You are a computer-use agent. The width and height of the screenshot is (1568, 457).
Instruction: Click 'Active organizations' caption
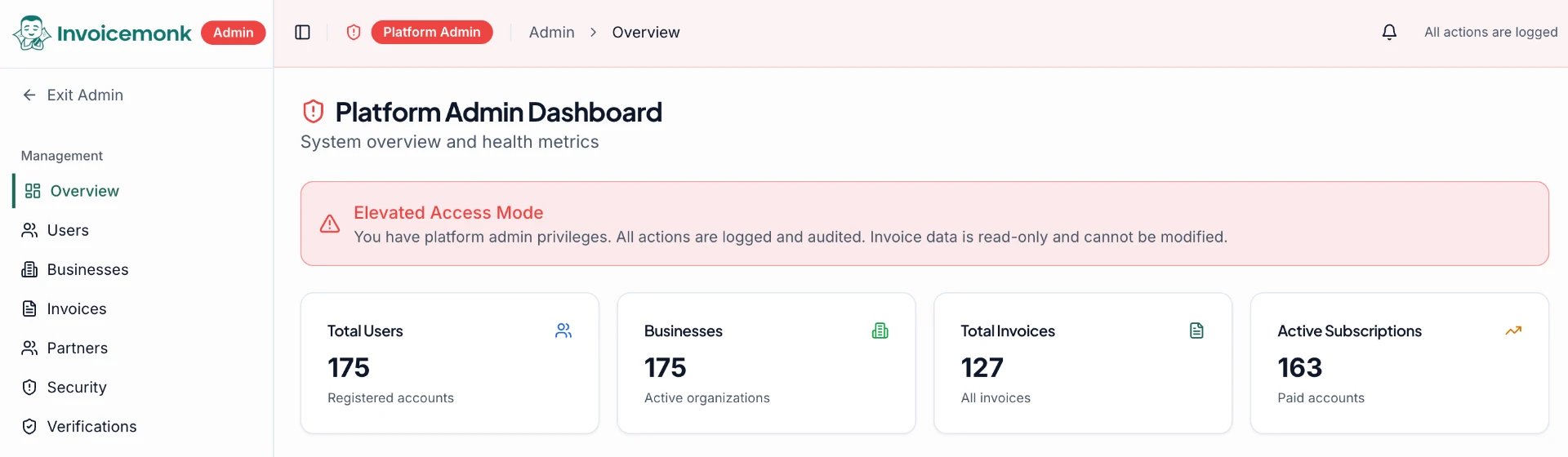tap(707, 398)
